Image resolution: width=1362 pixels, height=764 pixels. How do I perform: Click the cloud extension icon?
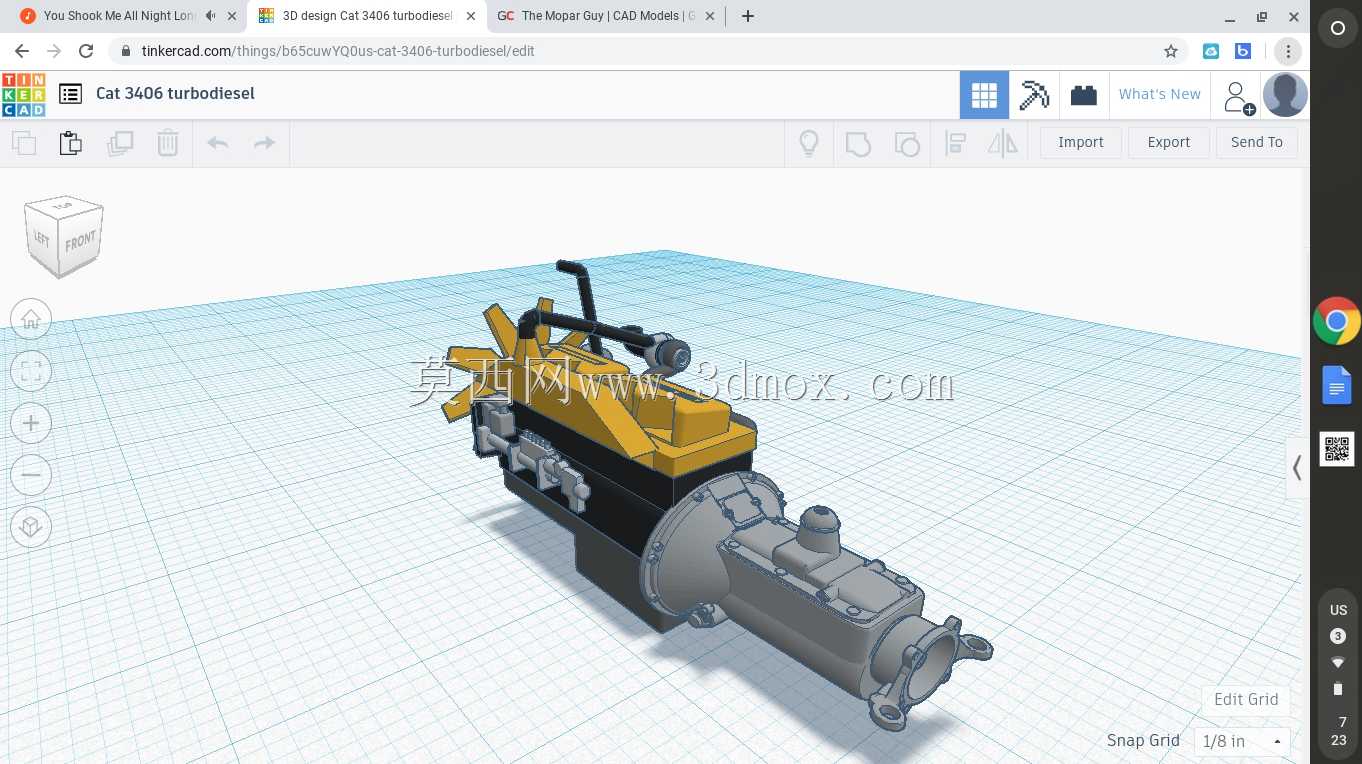click(1211, 51)
